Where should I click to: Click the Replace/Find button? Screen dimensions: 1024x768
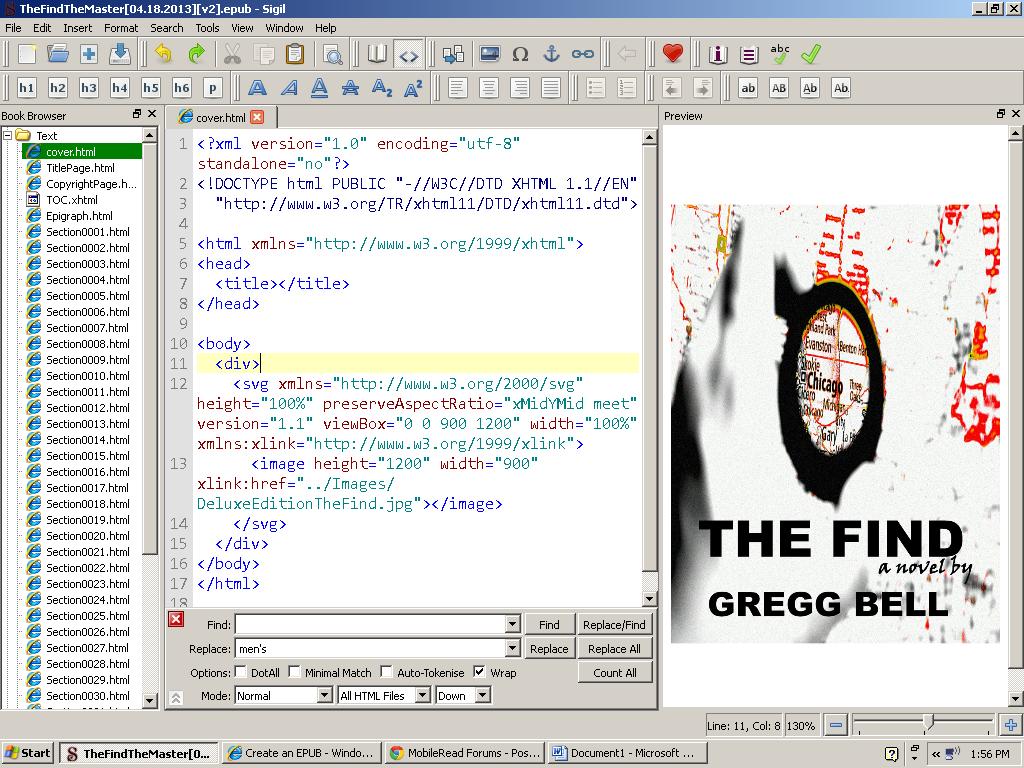pos(614,624)
